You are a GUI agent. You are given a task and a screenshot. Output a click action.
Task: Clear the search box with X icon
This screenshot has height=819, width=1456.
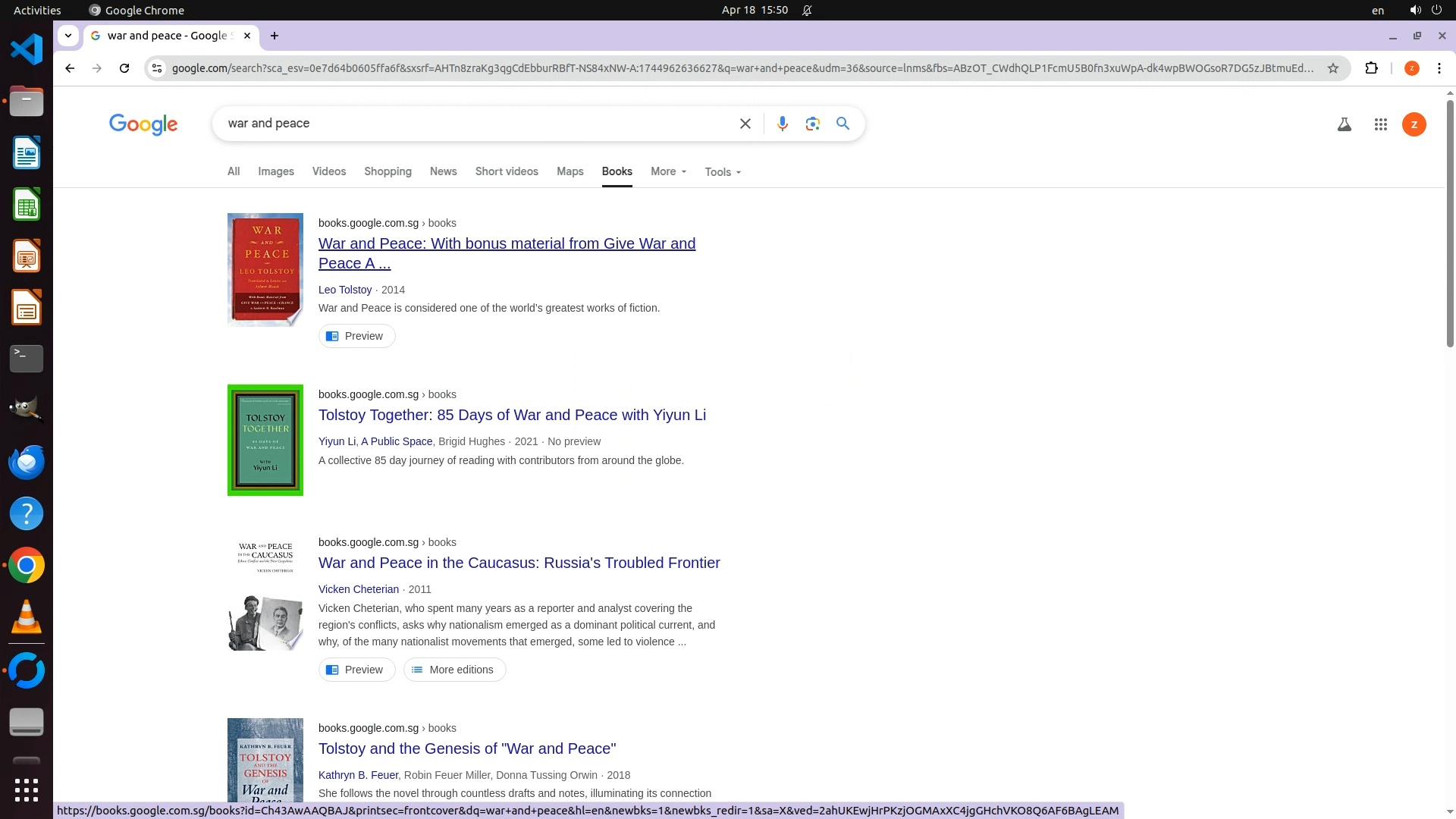pyautogui.click(x=745, y=124)
